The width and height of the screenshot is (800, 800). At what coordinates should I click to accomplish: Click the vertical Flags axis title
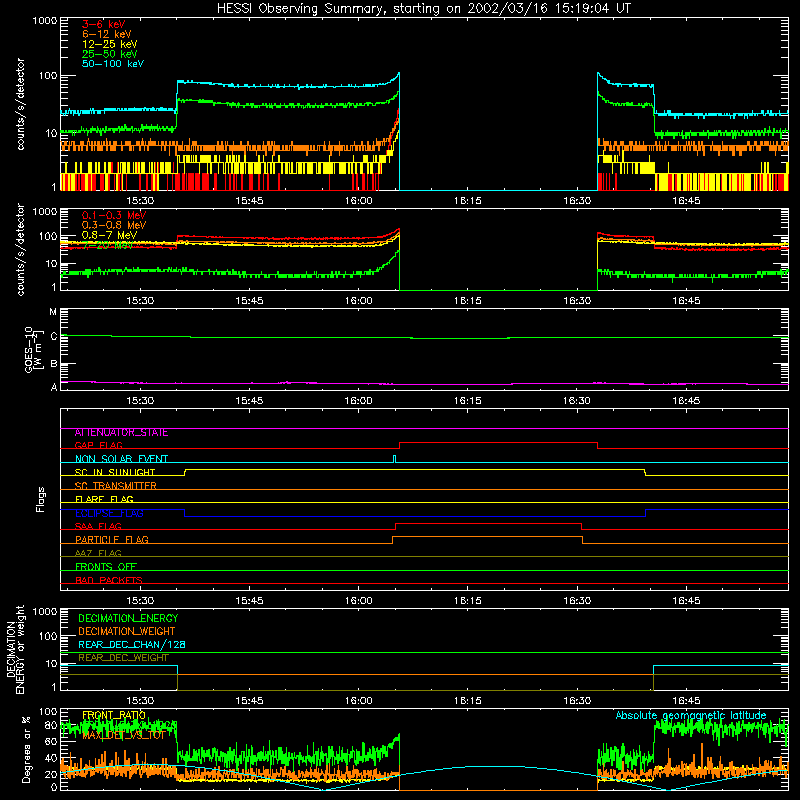(x=40, y=499)
